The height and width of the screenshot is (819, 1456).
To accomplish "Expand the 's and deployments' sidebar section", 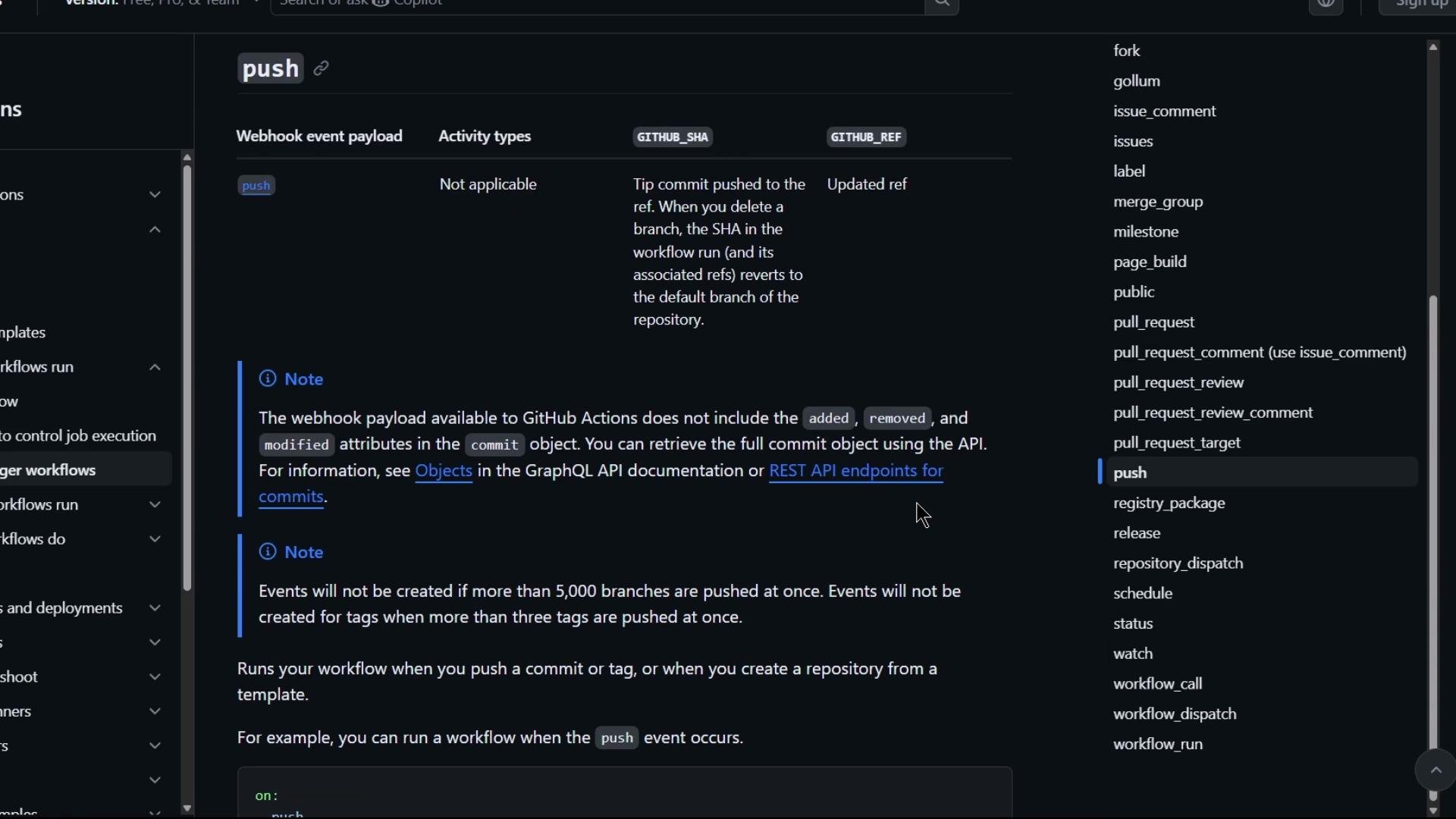I will click(x=155, y=608).
